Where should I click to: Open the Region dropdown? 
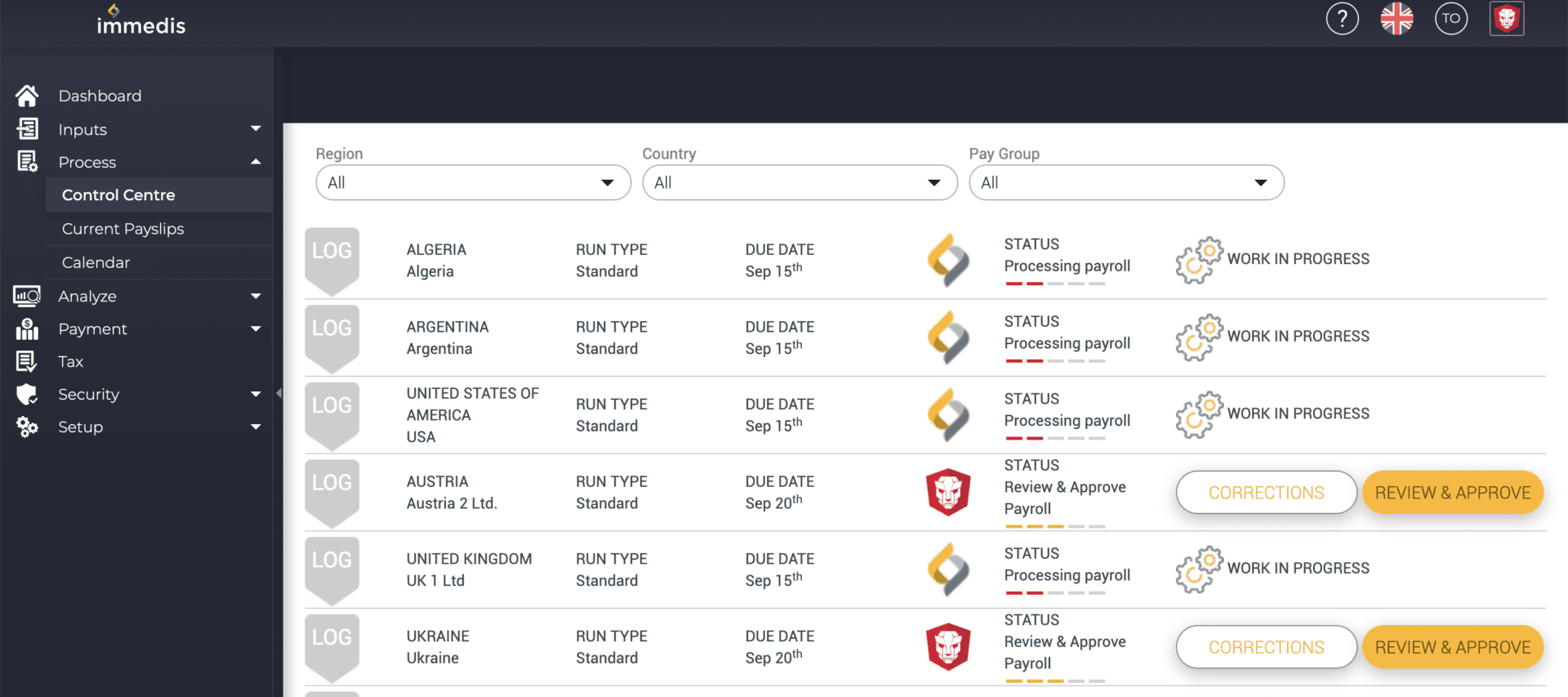point(473,182)
